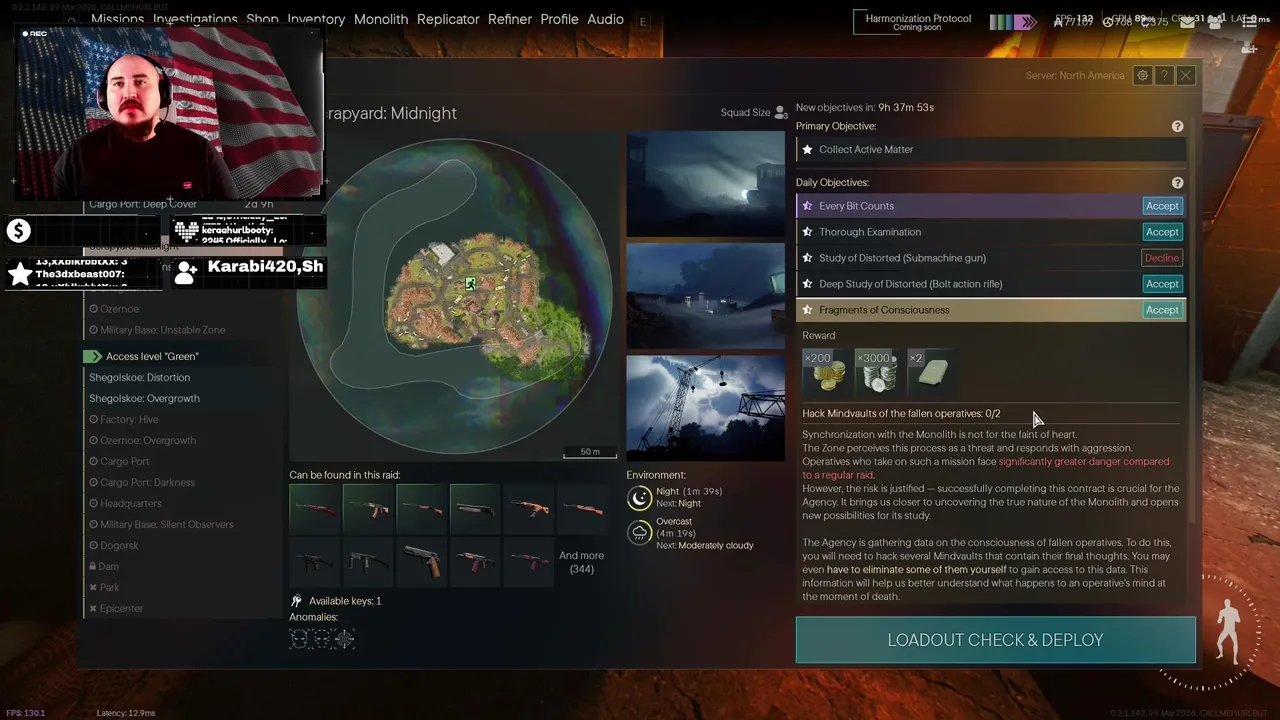1280x720 pixels.
Task: Open the Replicator menu
Action: 448,19
